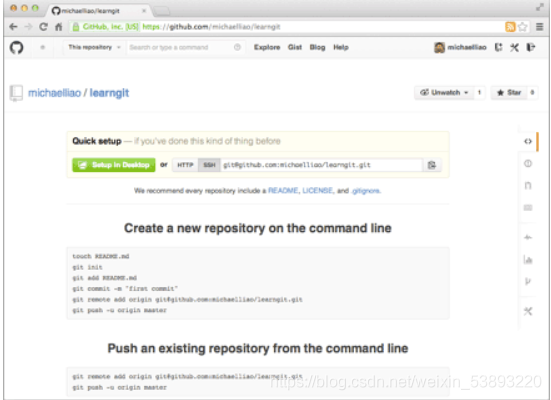Click the stargazers count 0
Viewport: 551px width, 400px height.
[532, 92]
